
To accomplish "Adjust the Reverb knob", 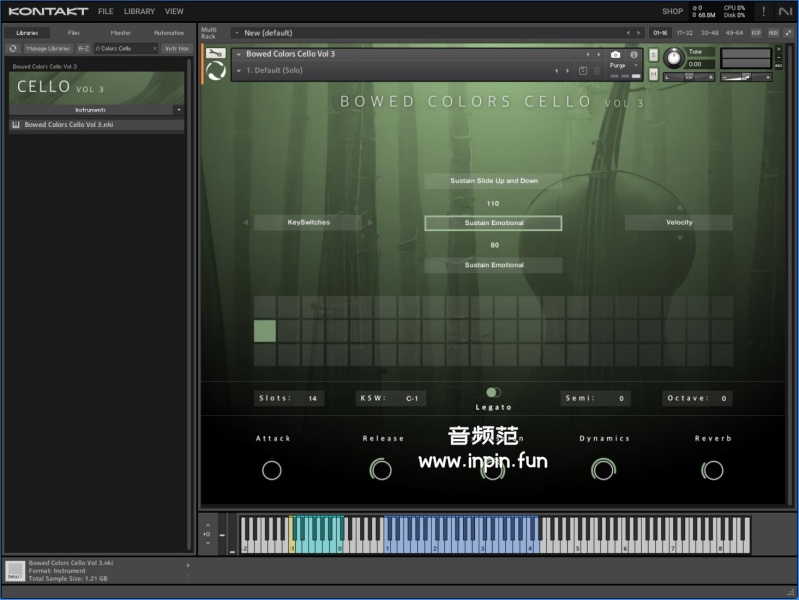I will point(713,470).
